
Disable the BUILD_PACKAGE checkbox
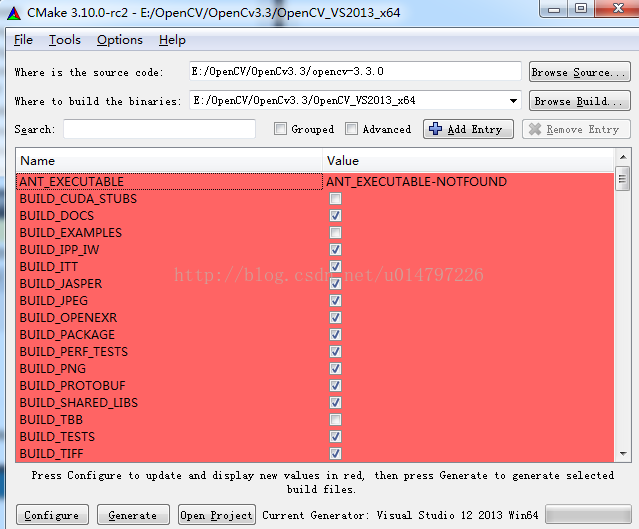tap(335, 335)
